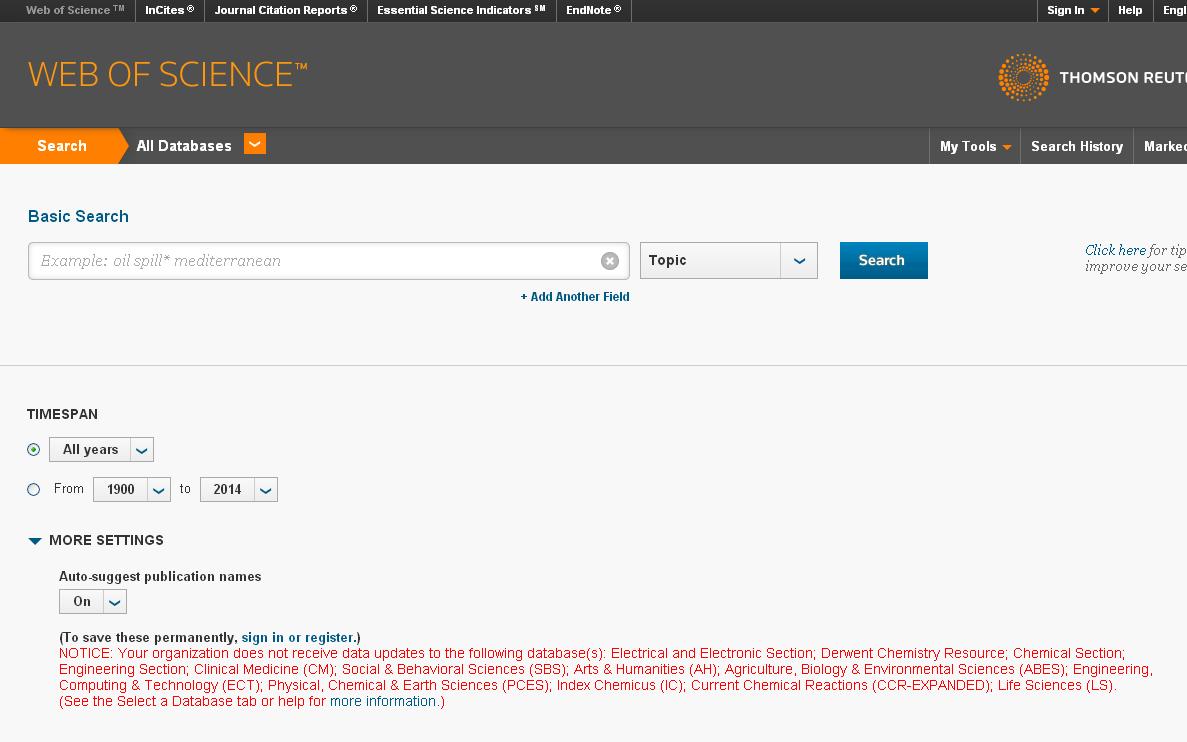The height and width of the screenshot is (742, 1187).
Task: Open the 1900 start year dropdown
Action: (x=158, y=490)
